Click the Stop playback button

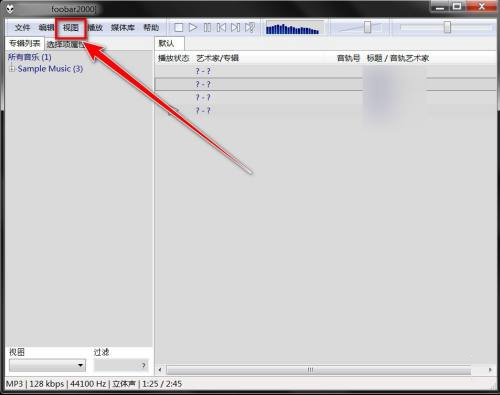pos(179,28)
